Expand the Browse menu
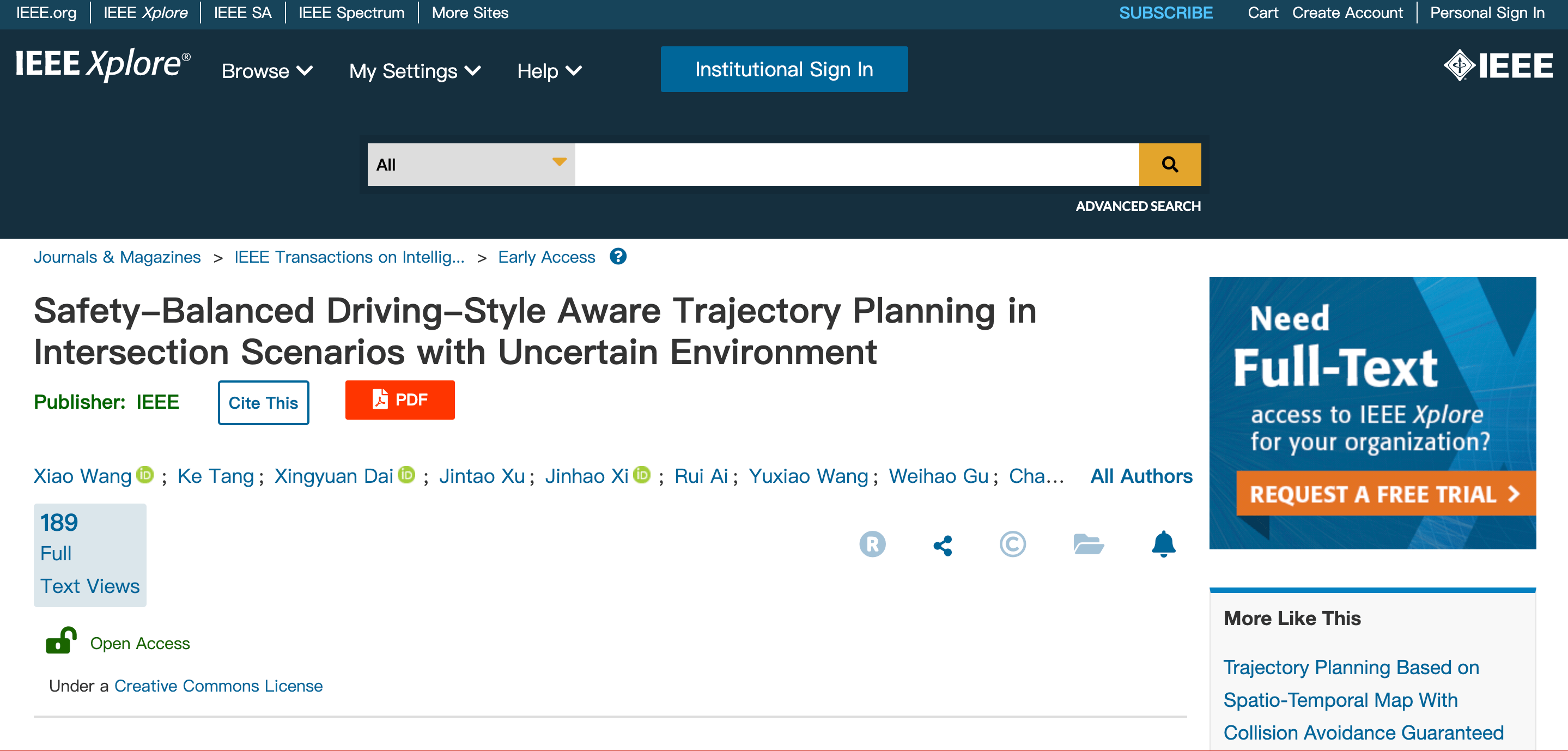The height and width of the screenshot is (751, 1568). pyautogui.click(x=266, y=71)
